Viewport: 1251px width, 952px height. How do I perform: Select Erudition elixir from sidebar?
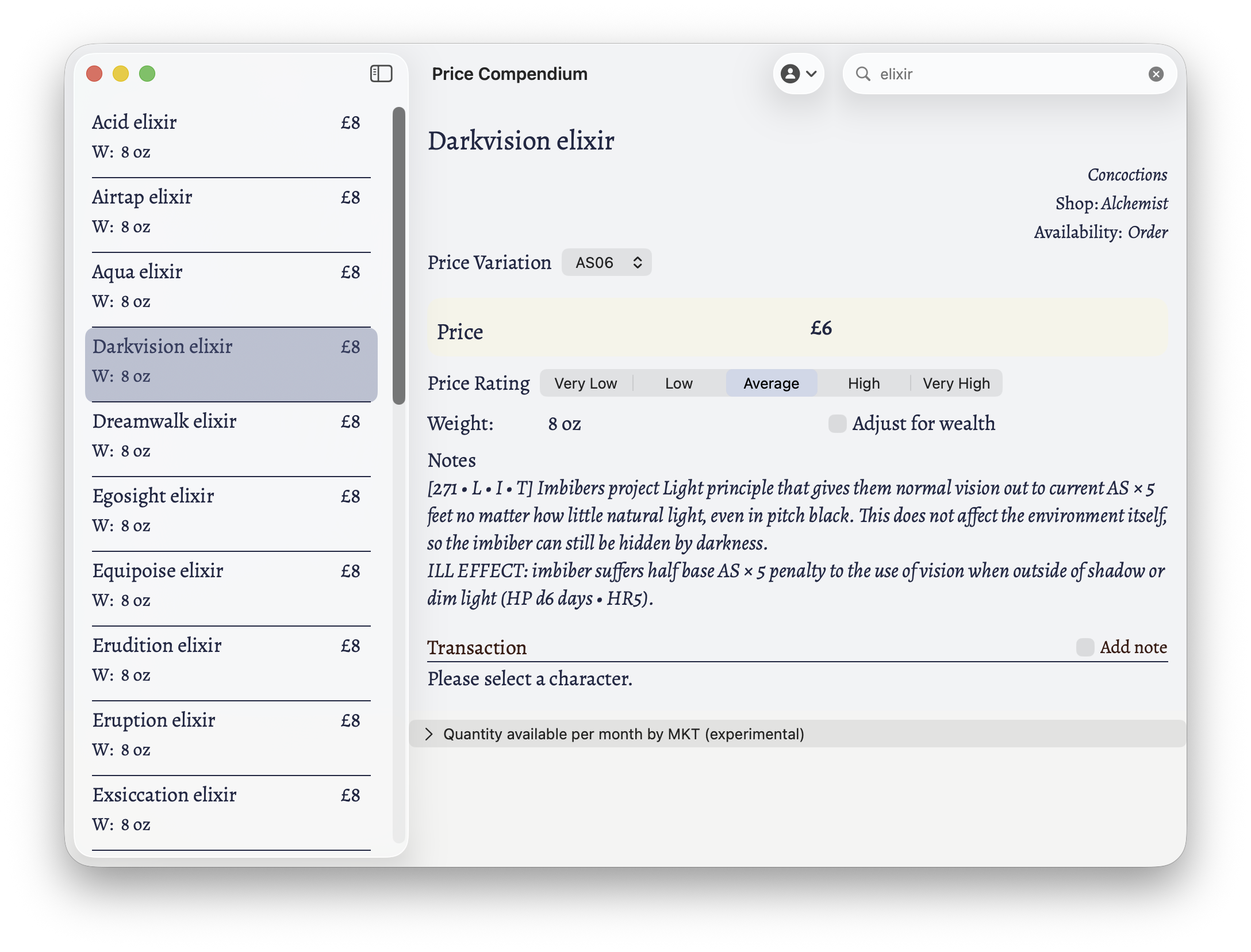click(x=230, y=660)
